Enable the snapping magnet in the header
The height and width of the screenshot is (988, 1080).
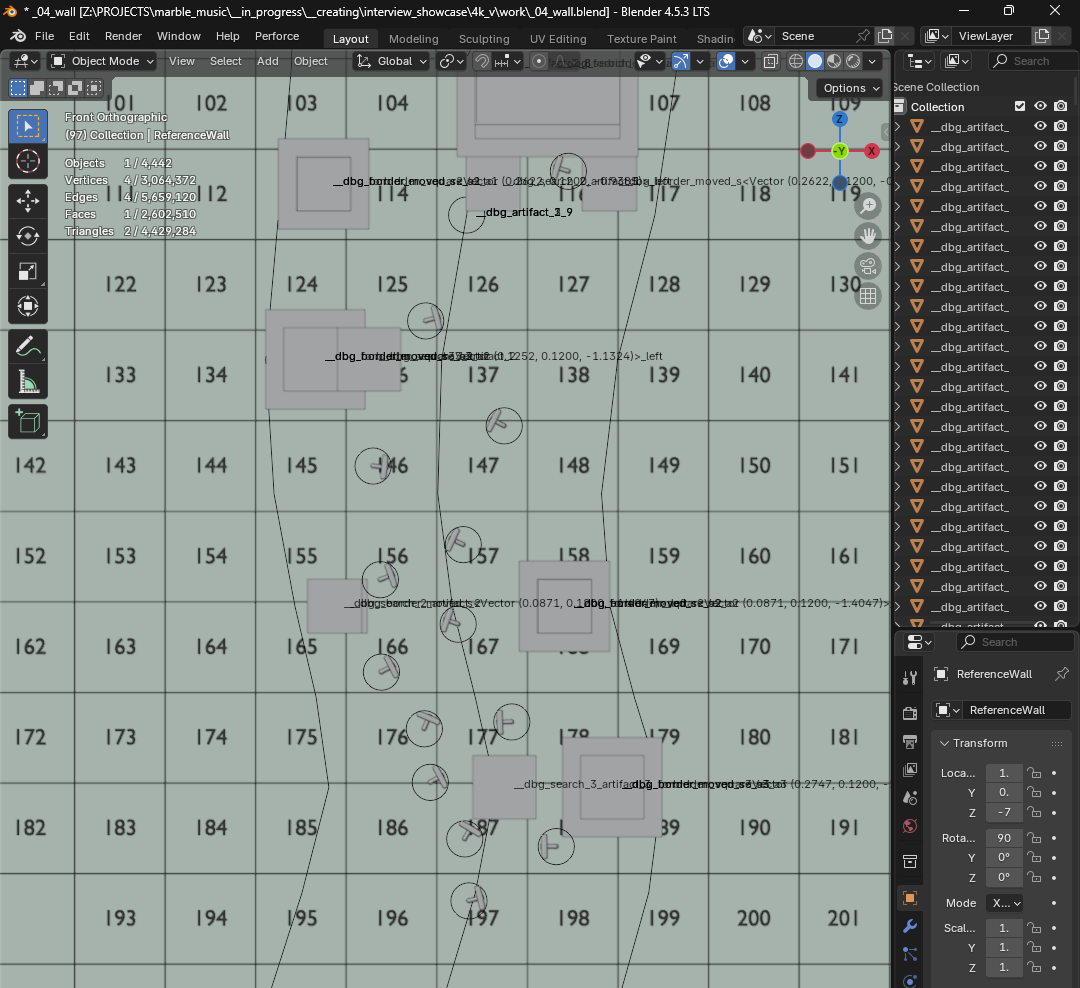(x=480, y=61)
